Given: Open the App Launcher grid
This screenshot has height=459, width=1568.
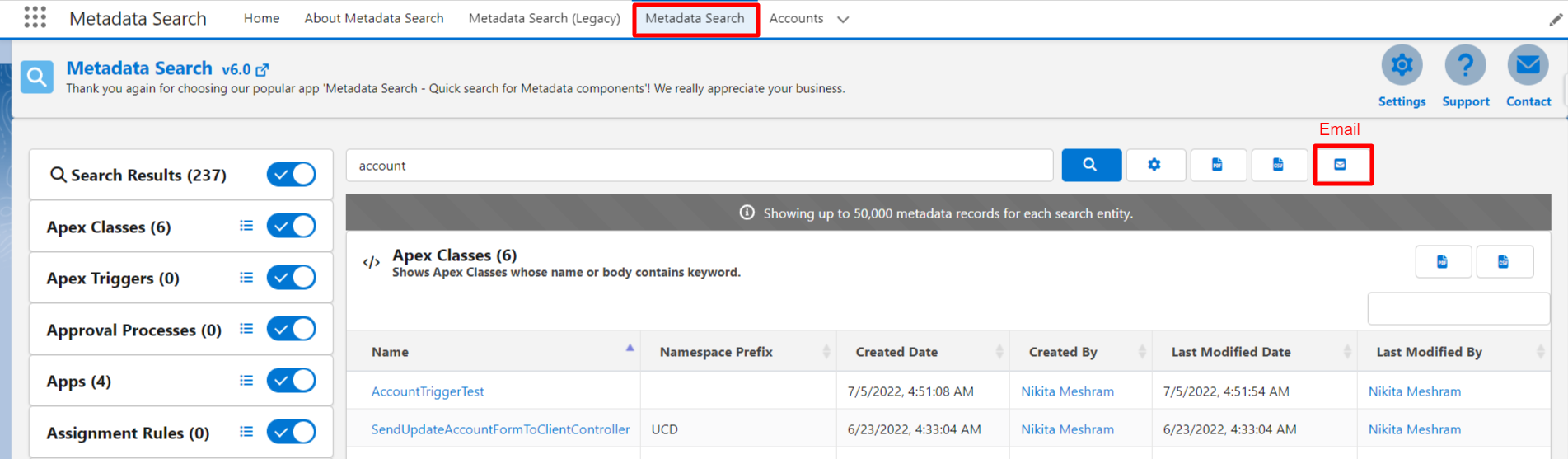Looking at the screenshot, I should point(35,17).
